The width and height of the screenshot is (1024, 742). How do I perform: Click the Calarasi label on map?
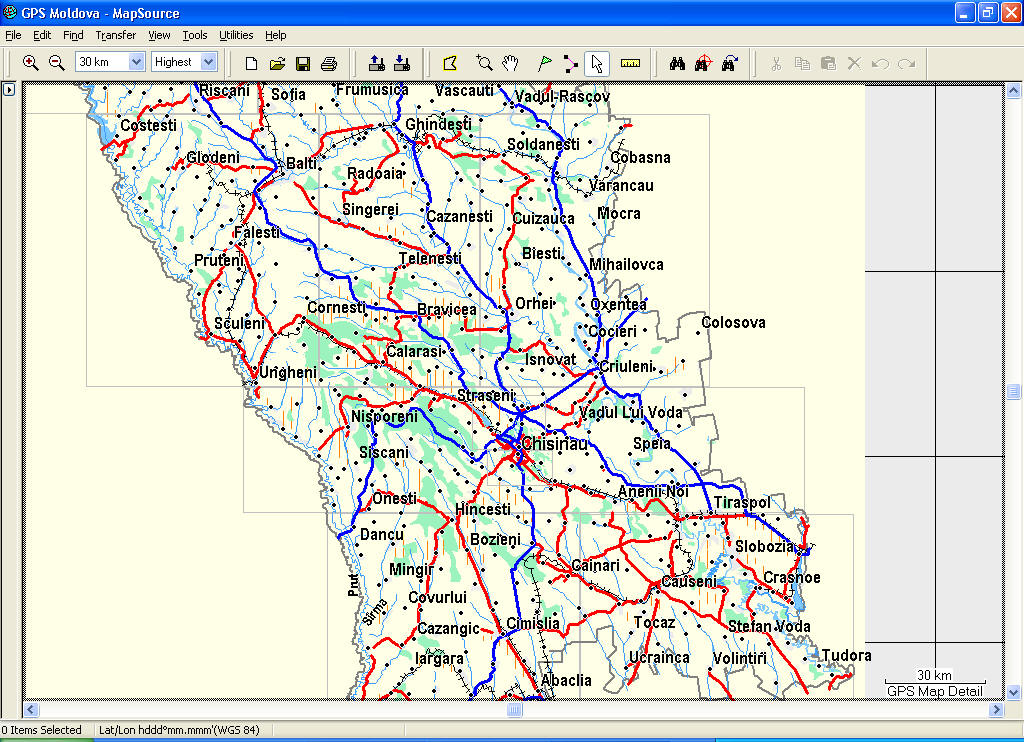pyautogui.click(x=414, y=351)
